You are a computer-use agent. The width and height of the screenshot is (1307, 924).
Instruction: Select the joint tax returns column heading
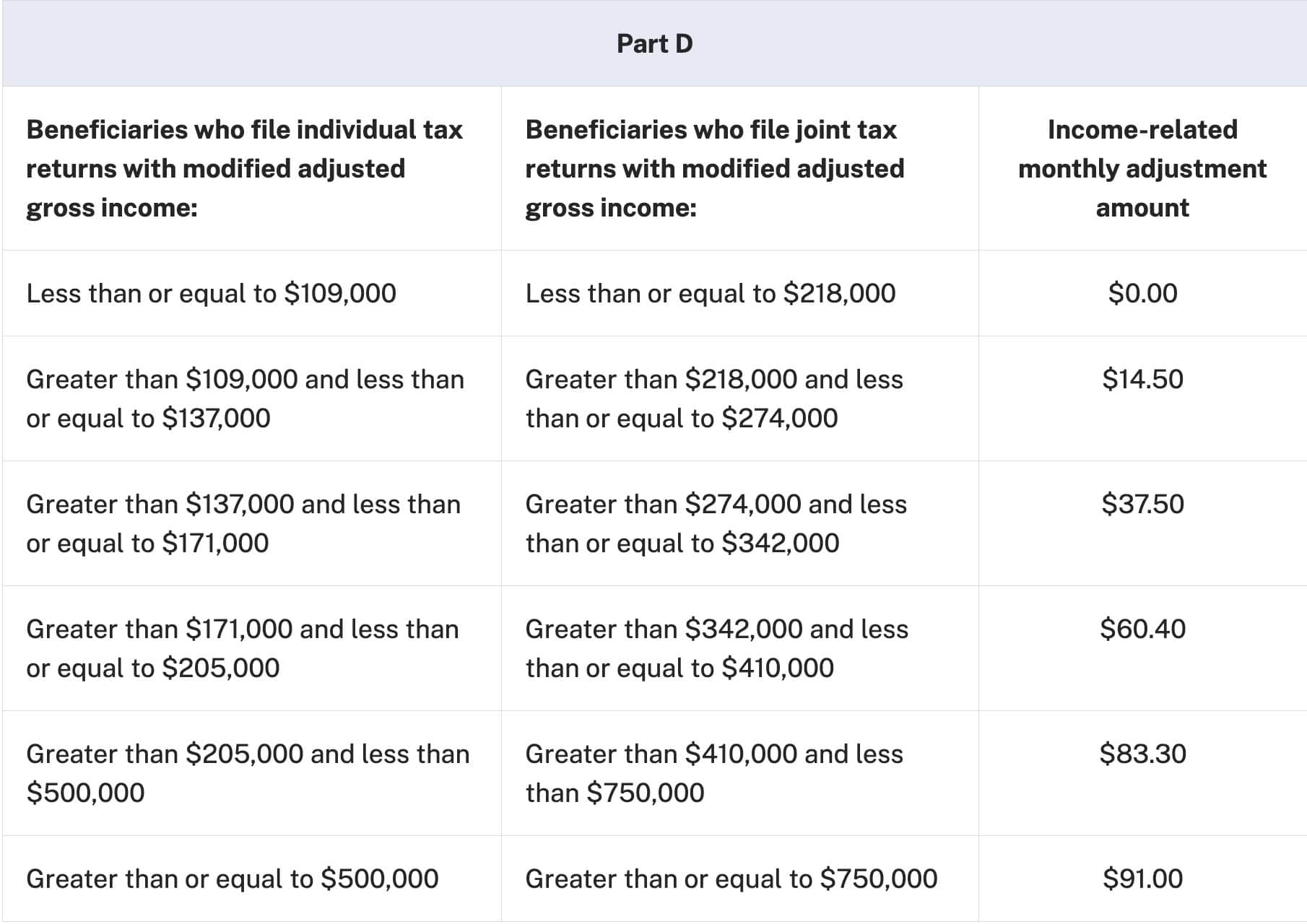pos(714,168)
